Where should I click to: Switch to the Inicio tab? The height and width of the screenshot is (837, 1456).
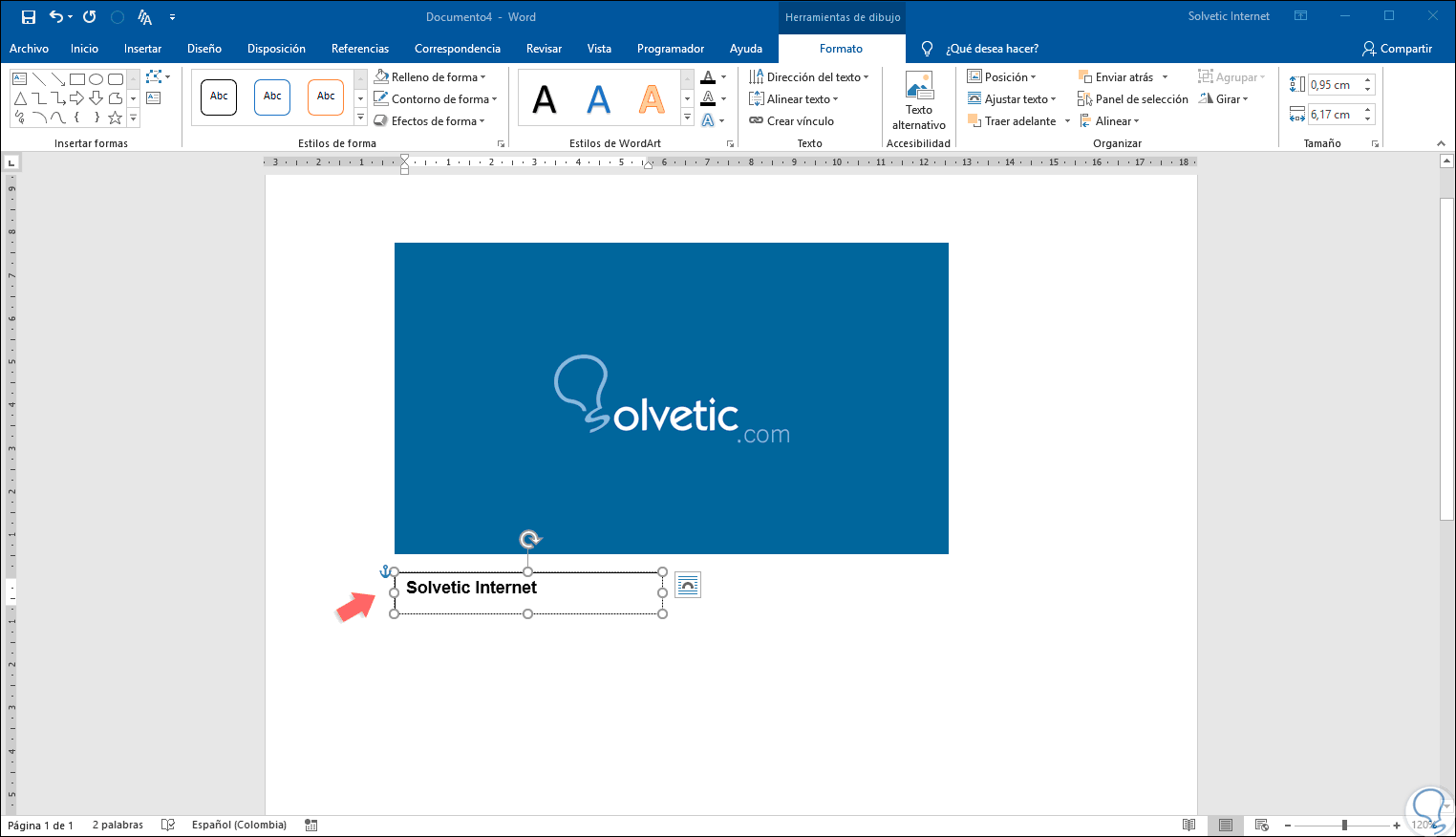click(84, 49)
